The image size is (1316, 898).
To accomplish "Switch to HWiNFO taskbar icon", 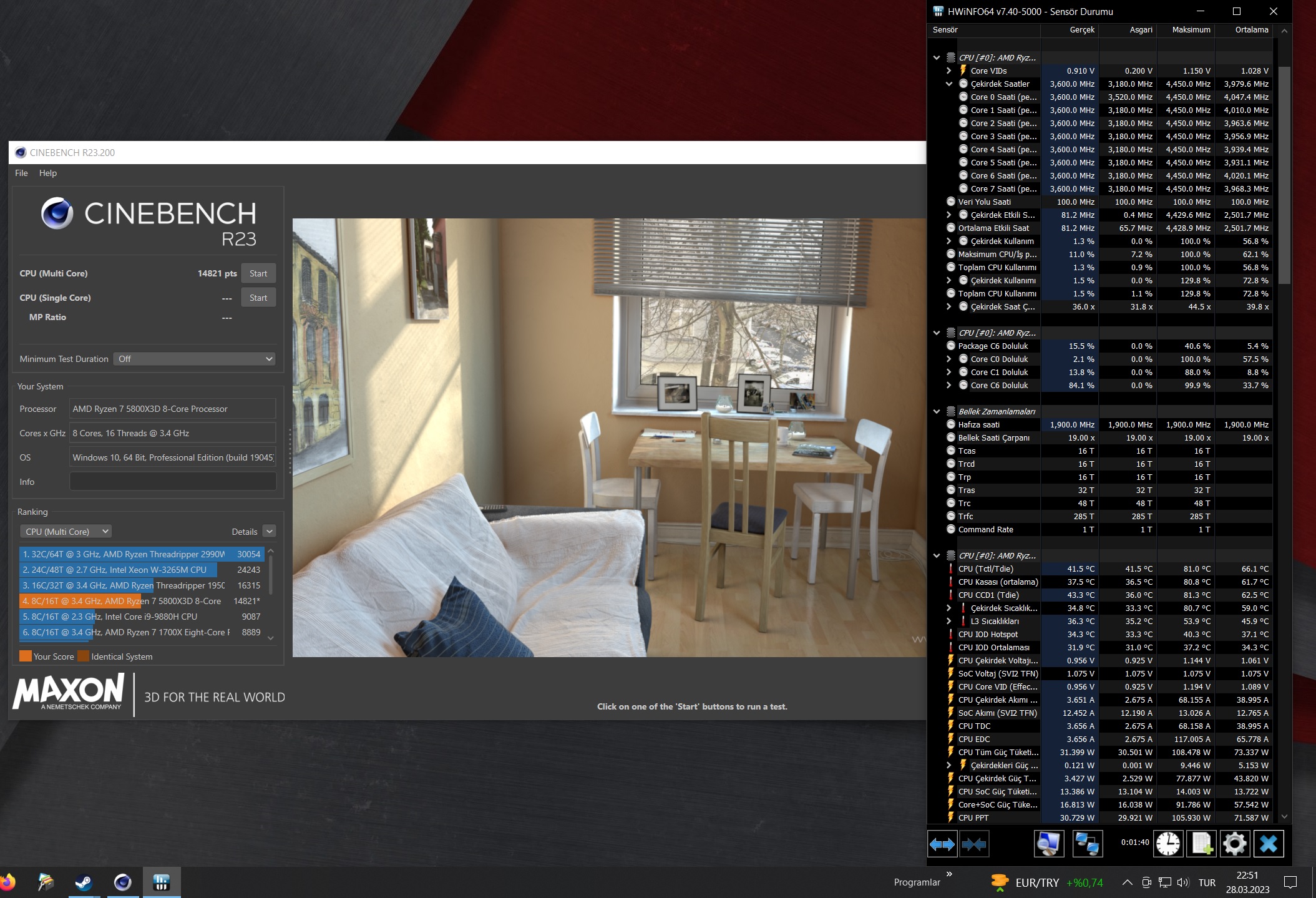I will 162,882.
